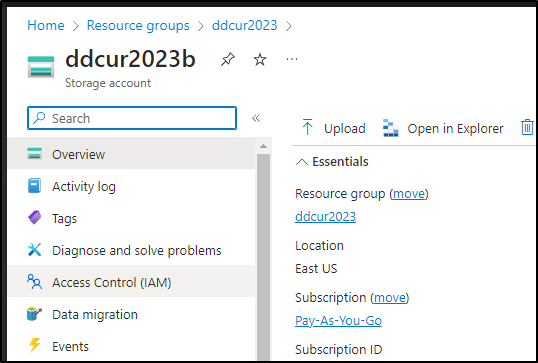Mark ddcur2023b as favorite with the star
Viewport: 538px width, 363px height.
[260, 59]
